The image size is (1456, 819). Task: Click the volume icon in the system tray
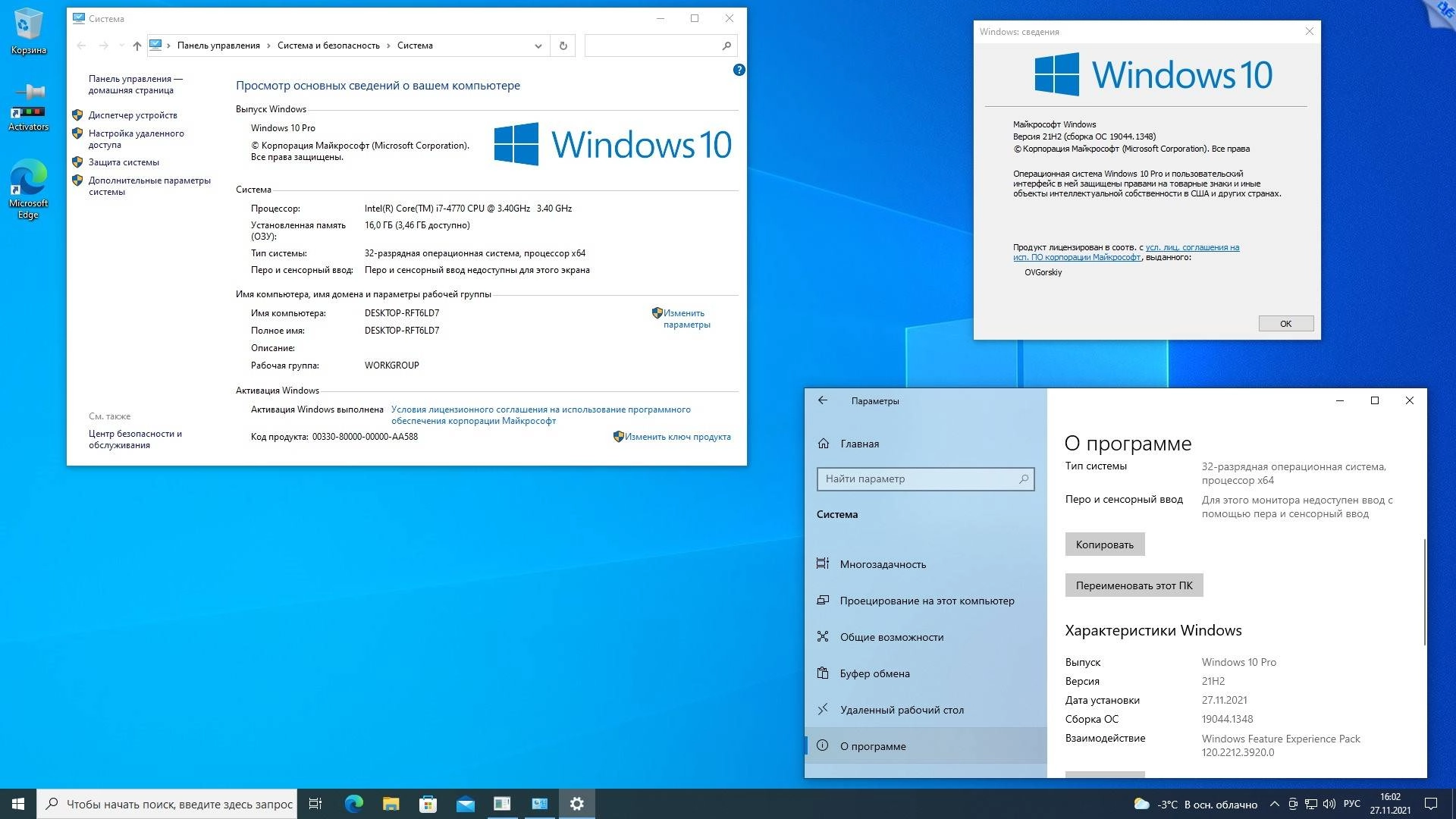[x=1329, y=803]
